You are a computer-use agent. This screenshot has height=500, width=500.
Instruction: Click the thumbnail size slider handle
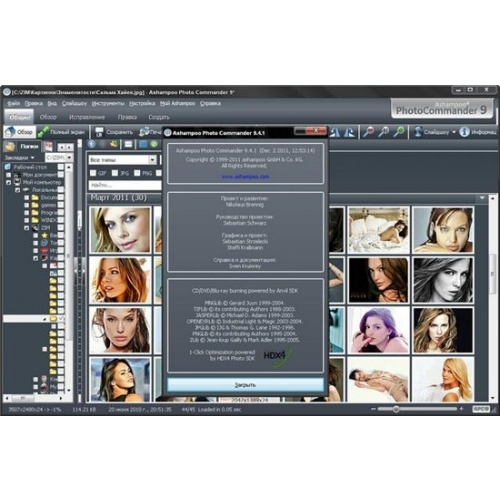coord(396,409)
